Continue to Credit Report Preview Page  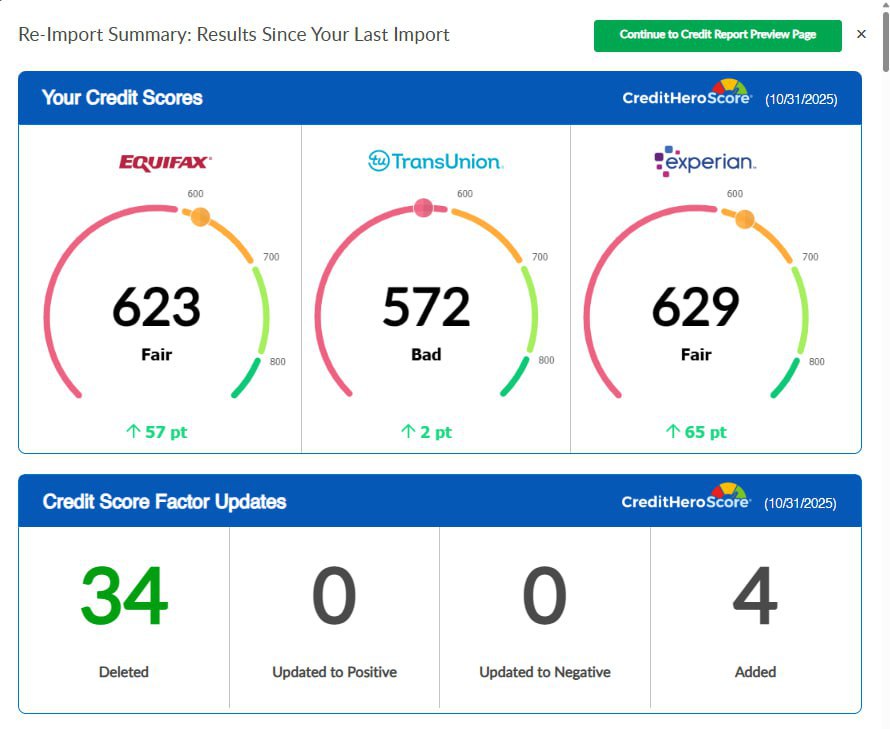coord(717,35)
